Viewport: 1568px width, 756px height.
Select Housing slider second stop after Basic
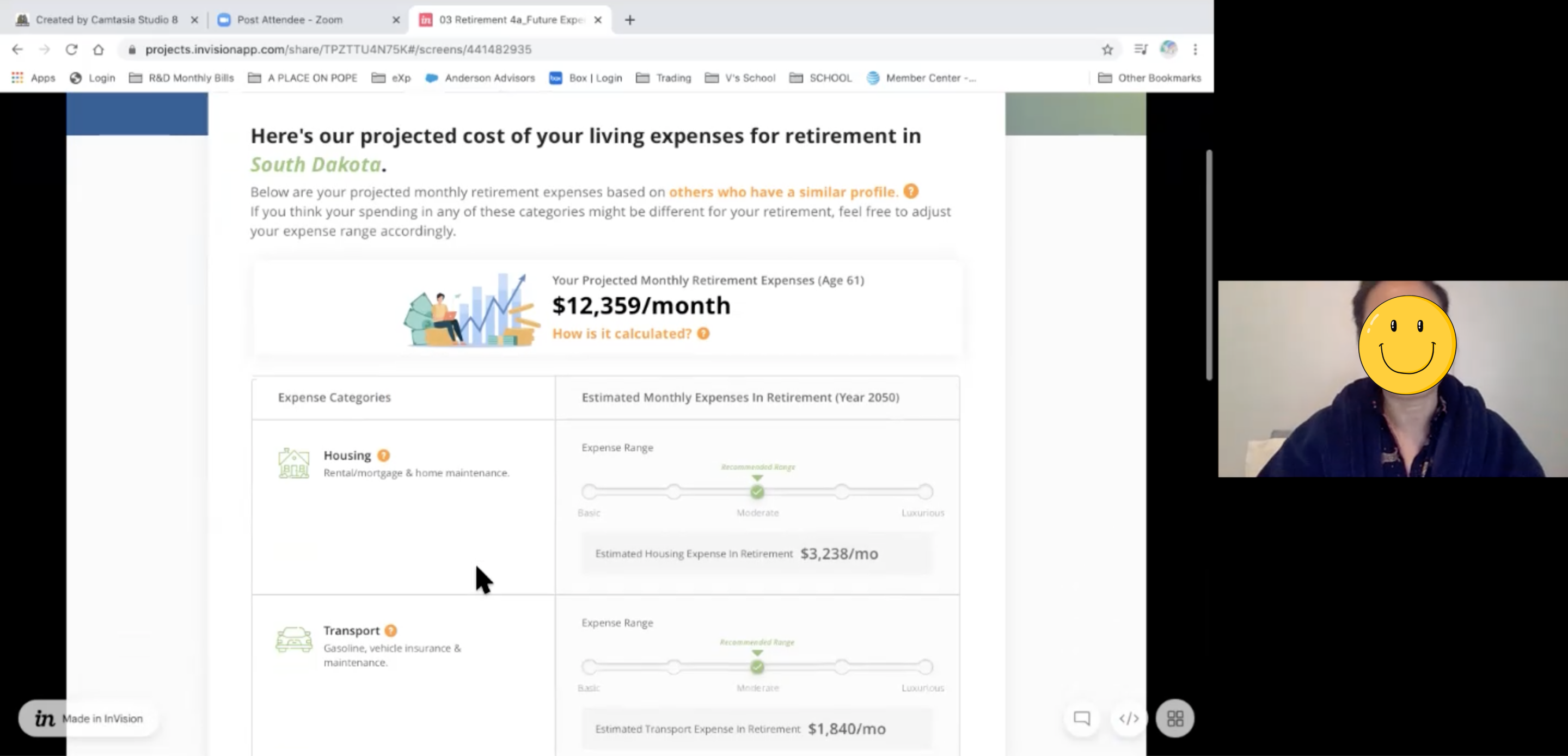[x=673, y=491]
